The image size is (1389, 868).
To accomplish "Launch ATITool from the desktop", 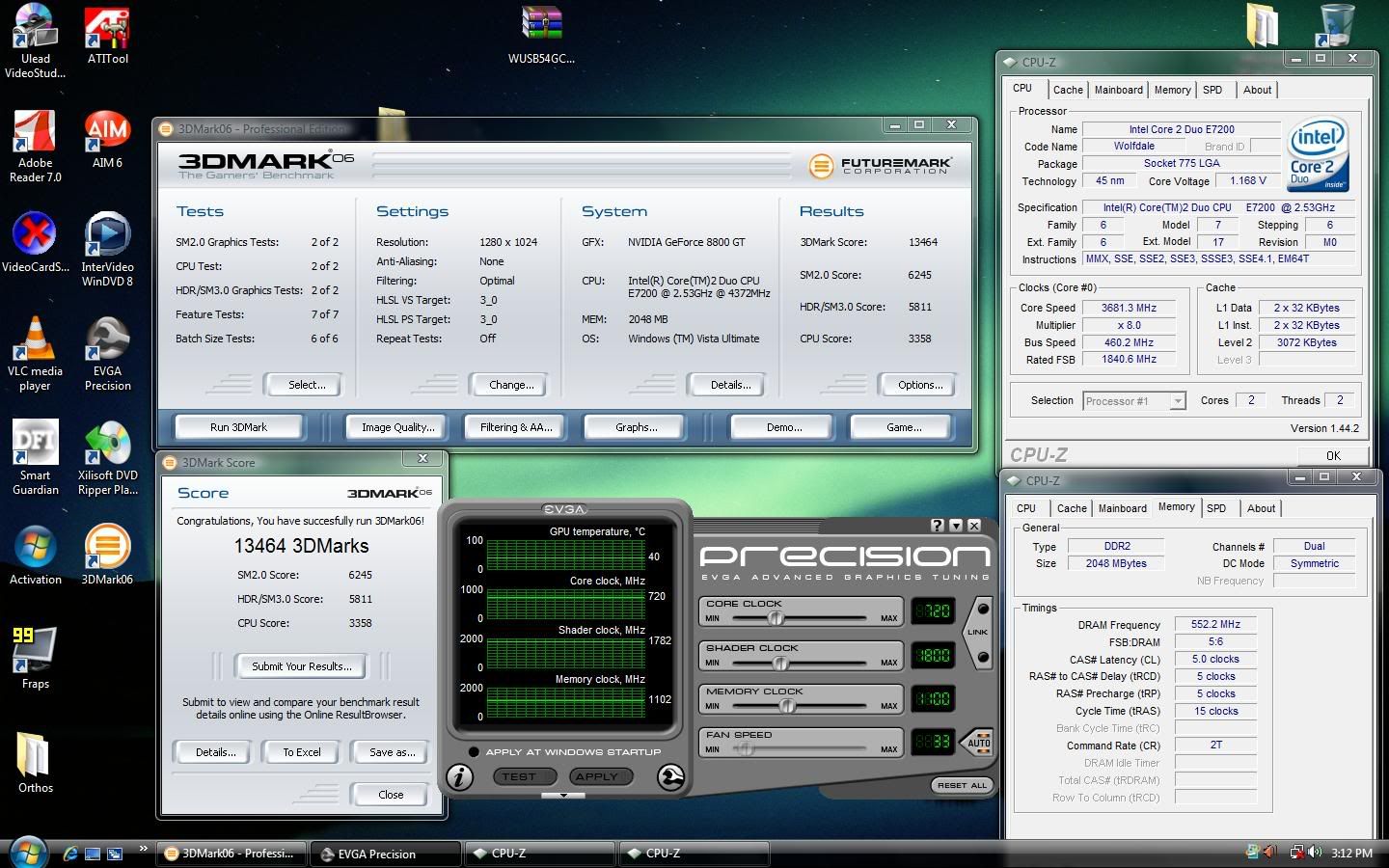I will (107, 34).
